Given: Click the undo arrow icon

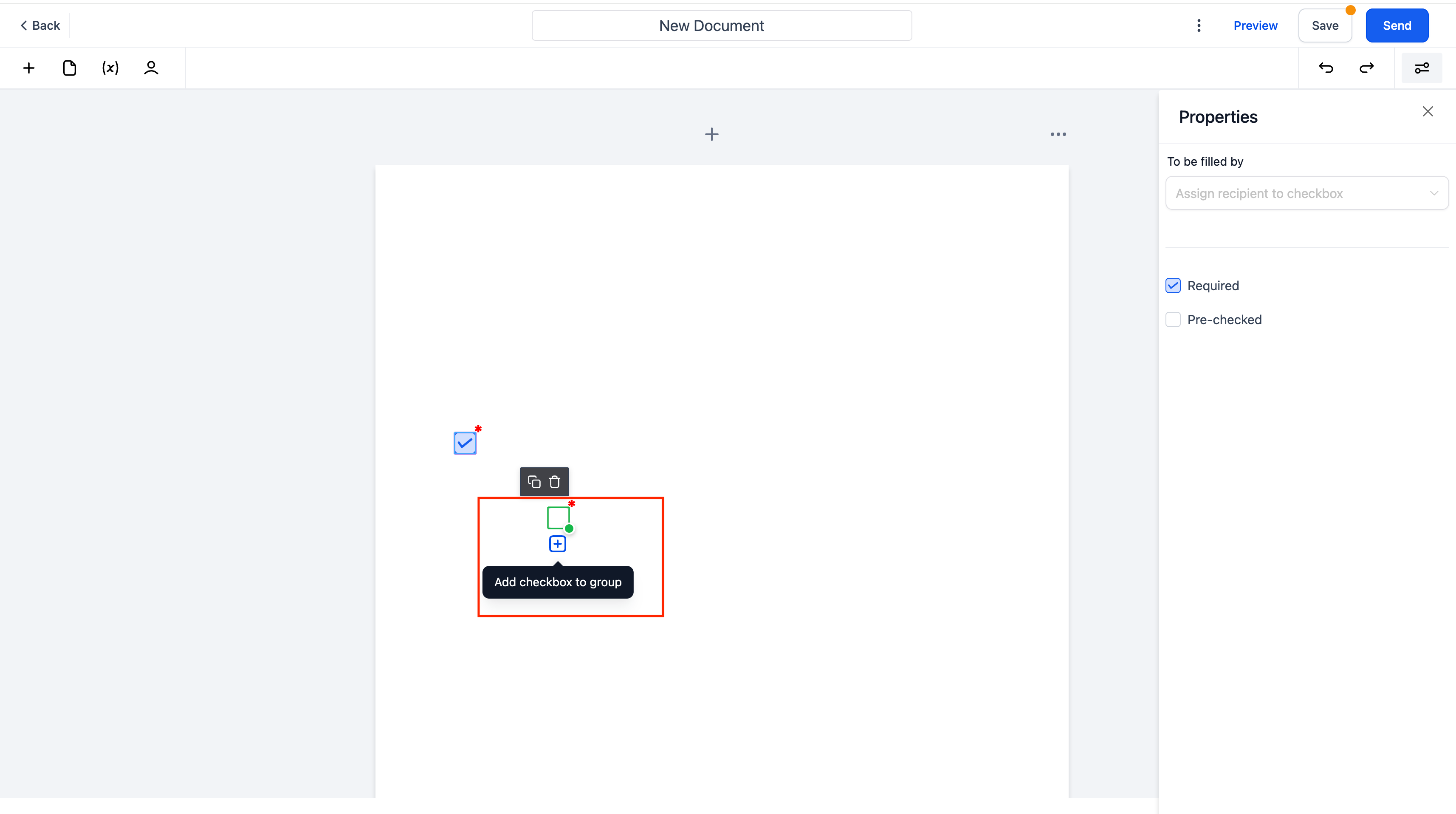Looking at the screenshot, I should (x=1326, y=68).
